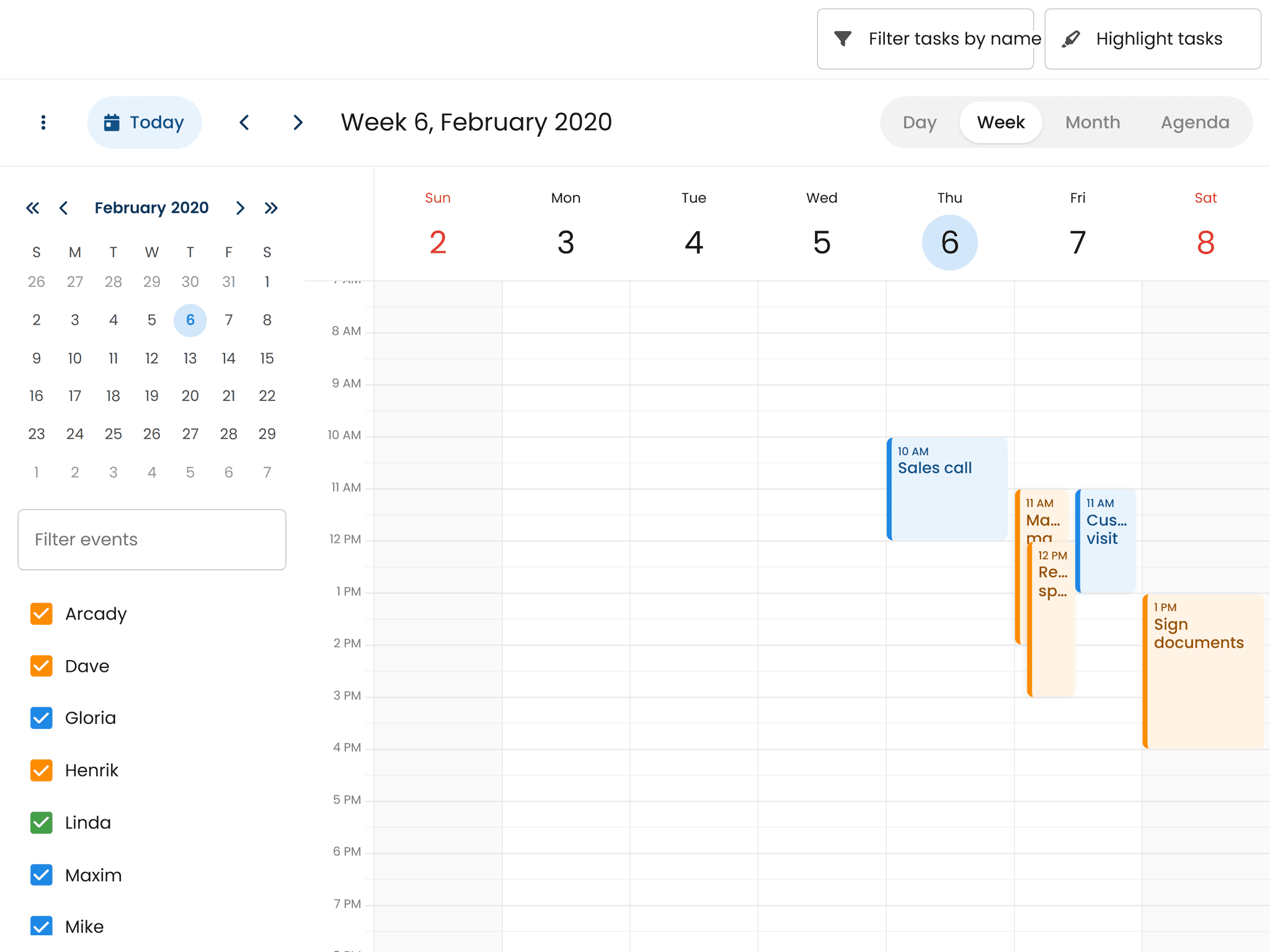Open the three-dot options menu

[x=43, y=122]
